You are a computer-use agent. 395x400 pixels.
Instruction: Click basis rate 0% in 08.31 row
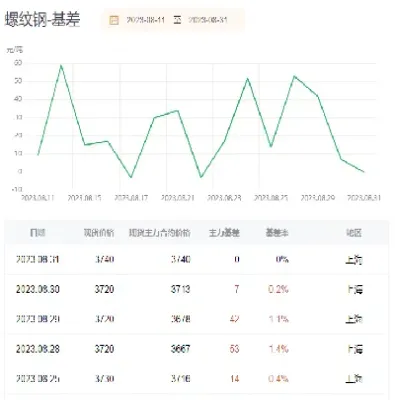(282, 259)
